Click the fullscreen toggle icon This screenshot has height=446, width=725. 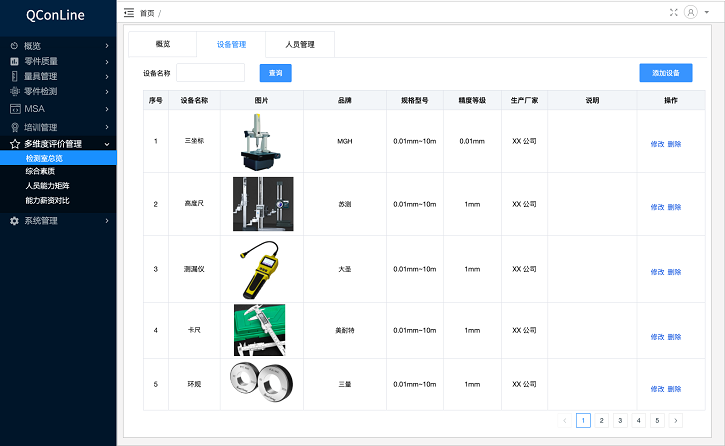673,13
